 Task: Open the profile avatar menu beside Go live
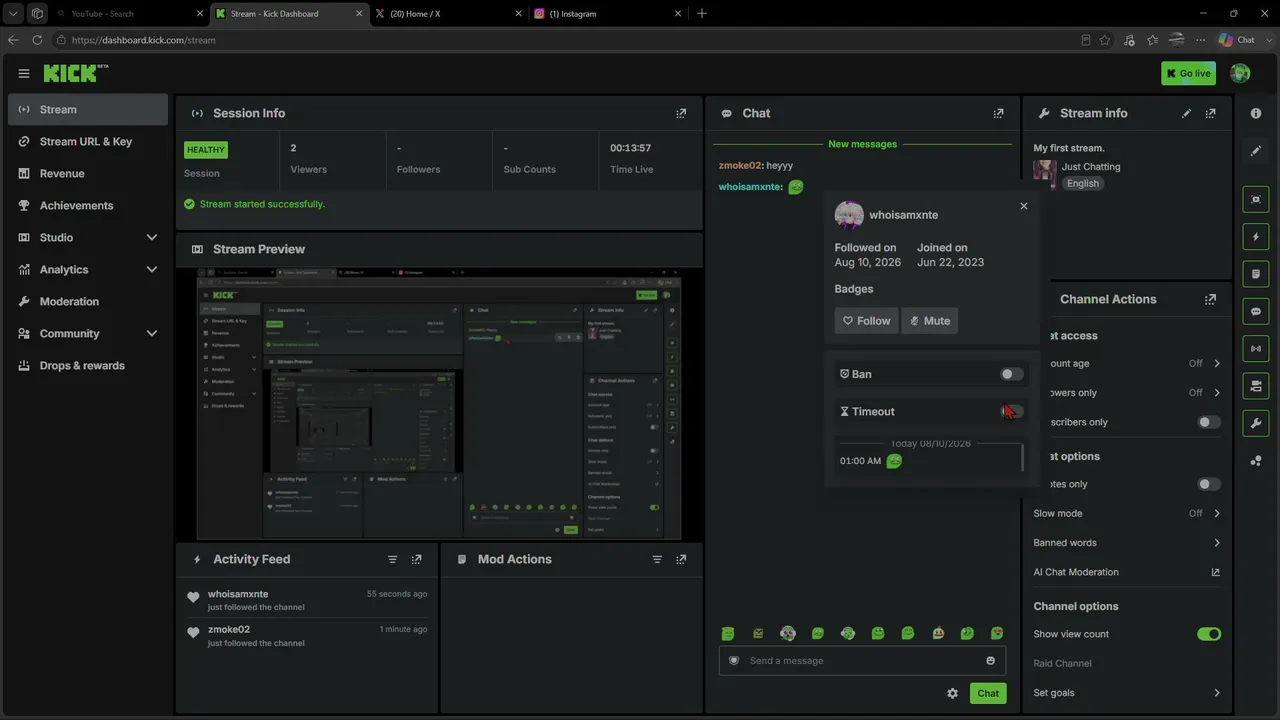click(x=1240, y=73)
